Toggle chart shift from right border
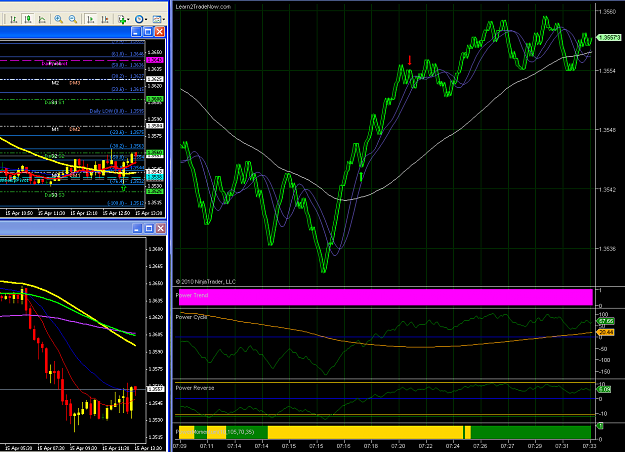625x452 pixels. 105,19
